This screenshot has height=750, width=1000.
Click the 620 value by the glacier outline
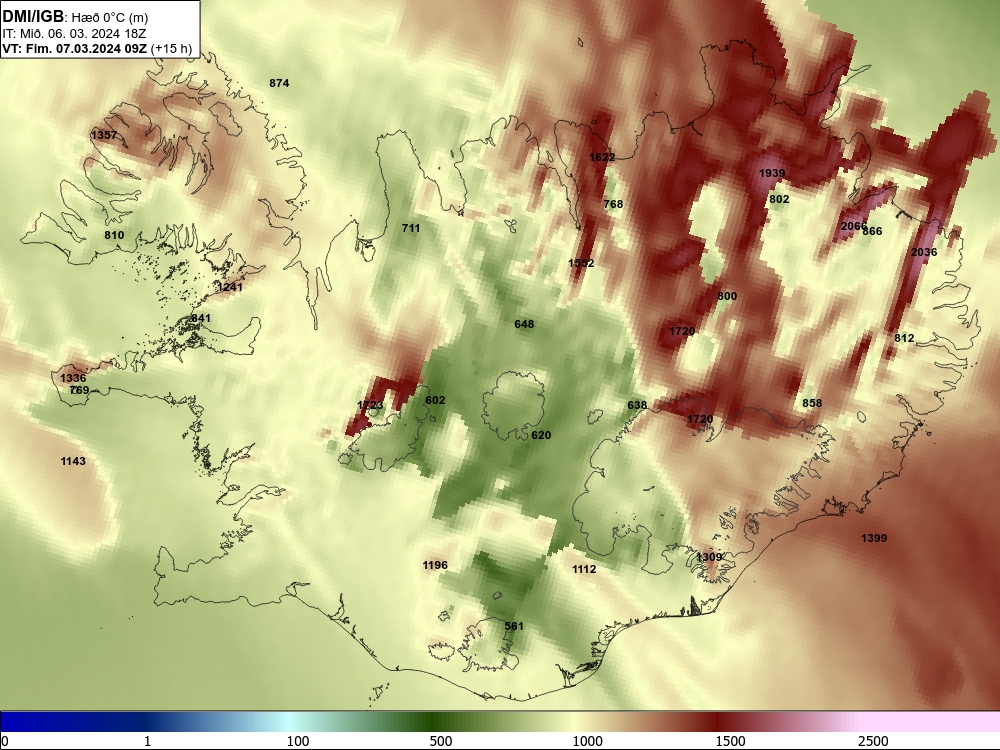coord(541,435)
